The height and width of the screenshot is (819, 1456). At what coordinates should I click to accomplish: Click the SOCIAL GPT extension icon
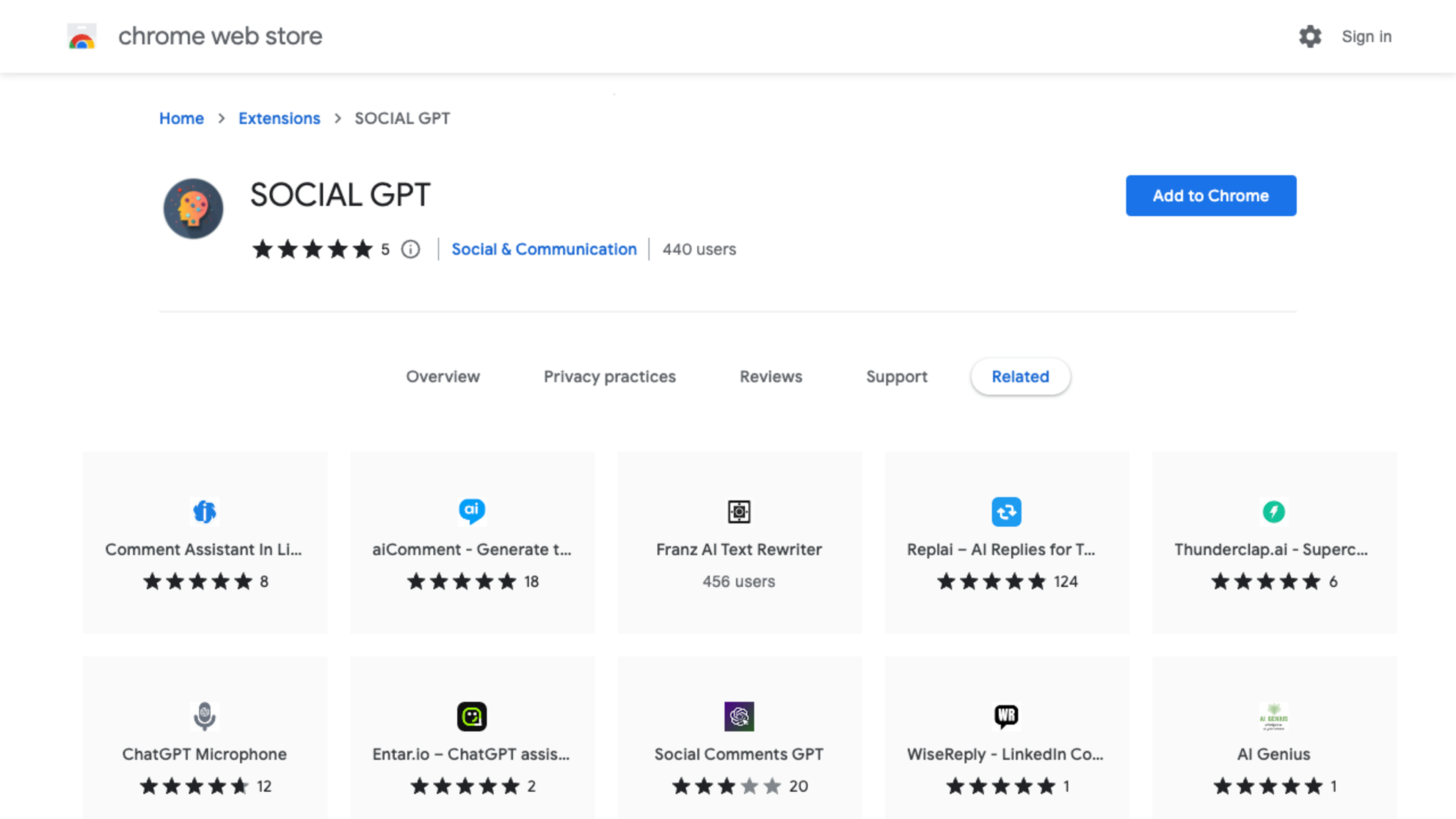tap(193, 209)
